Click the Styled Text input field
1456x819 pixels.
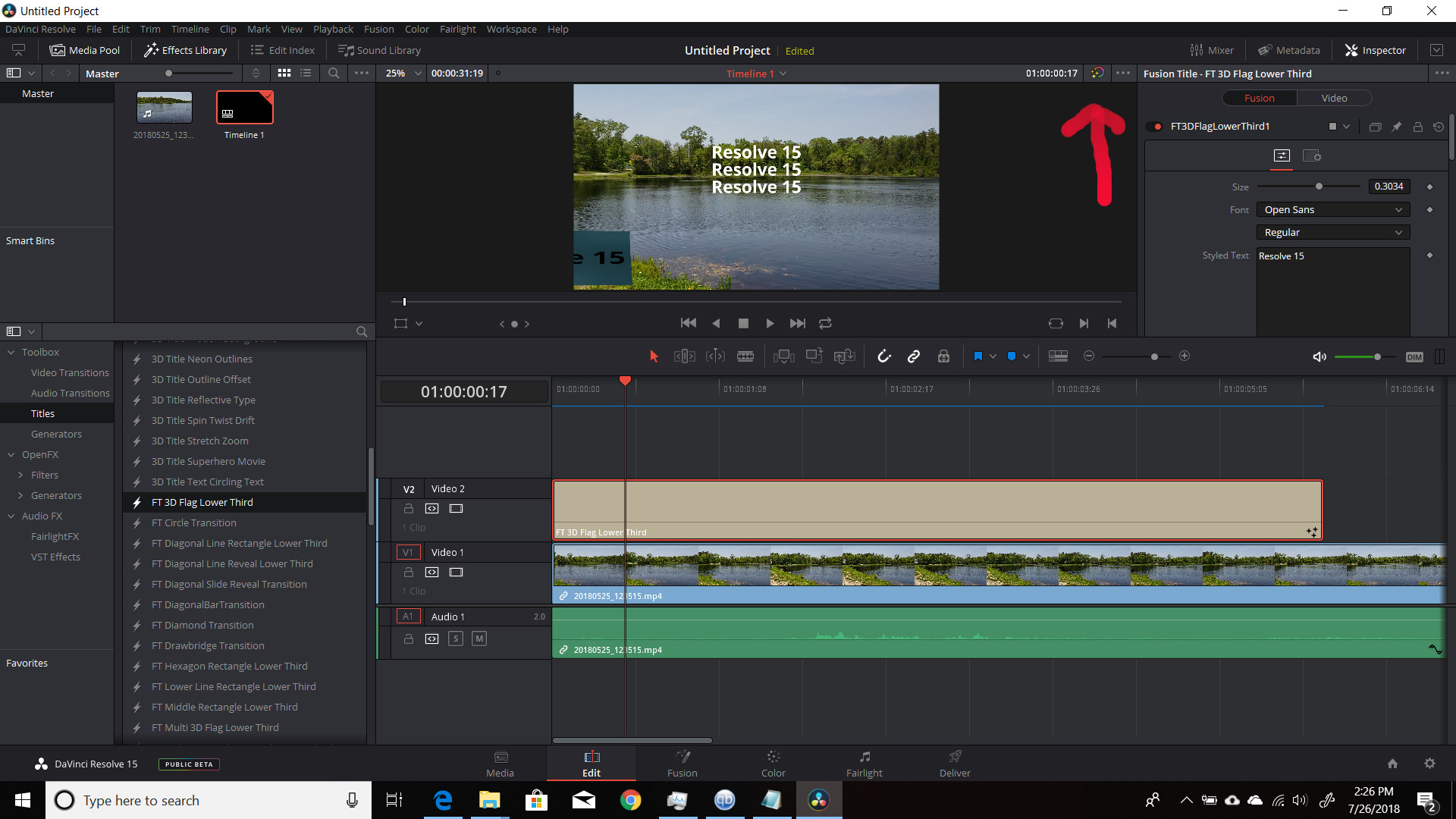click(x=1333, y=292)
